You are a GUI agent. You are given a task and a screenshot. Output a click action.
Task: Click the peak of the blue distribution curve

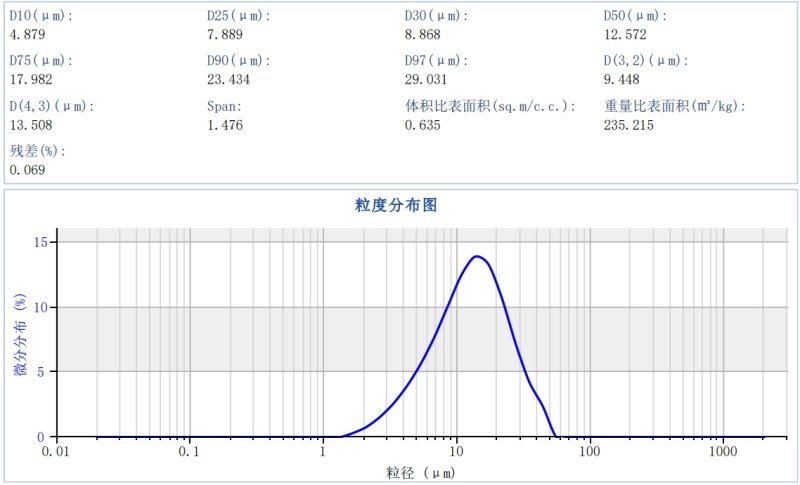[x=477, y=256]
